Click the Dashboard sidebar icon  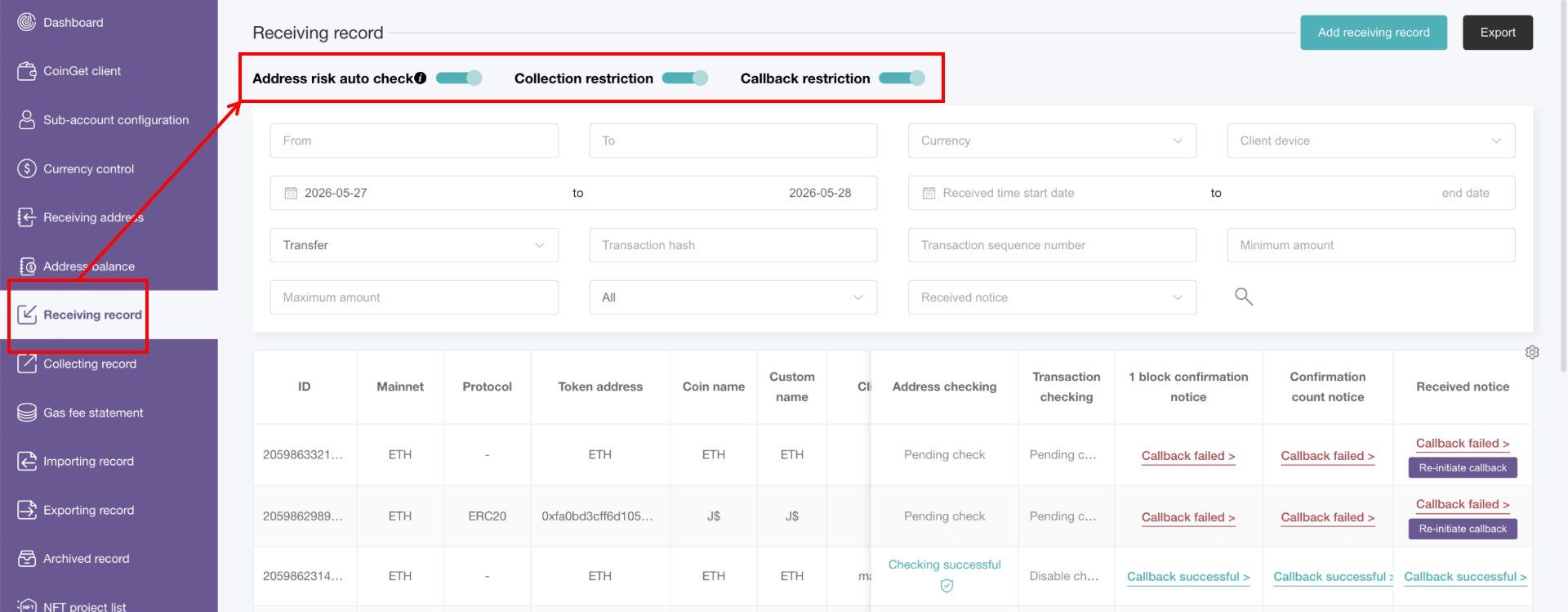(27, 22)
